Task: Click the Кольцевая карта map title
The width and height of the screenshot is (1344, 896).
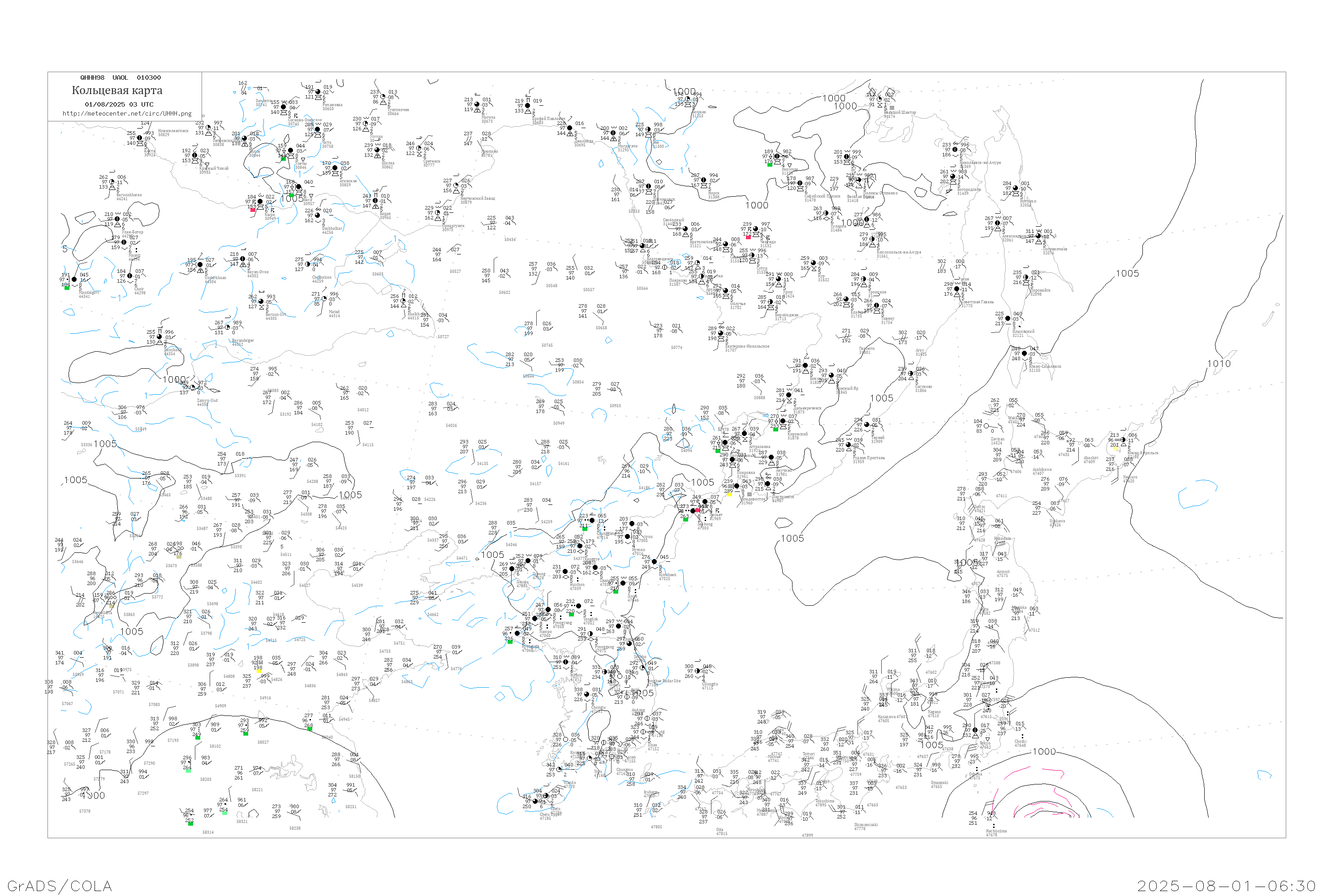Action: (117, 90)
